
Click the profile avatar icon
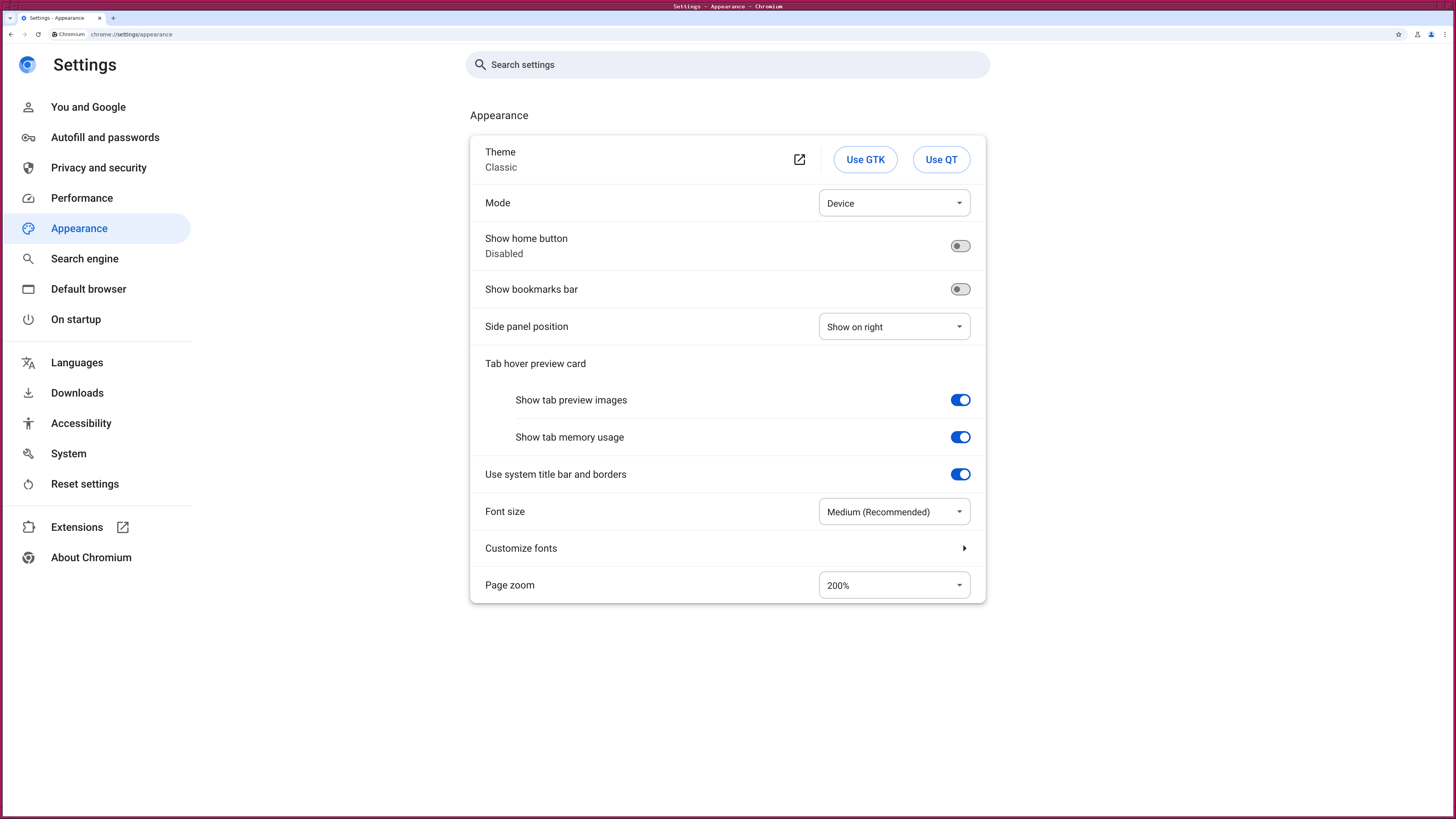[1431, 35]
